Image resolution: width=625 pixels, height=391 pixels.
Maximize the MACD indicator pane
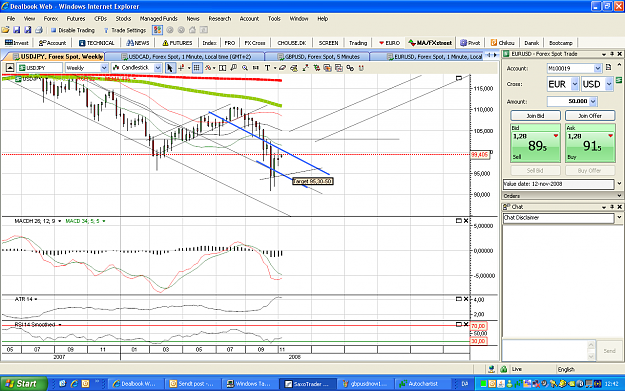click(x=458, y=220)
